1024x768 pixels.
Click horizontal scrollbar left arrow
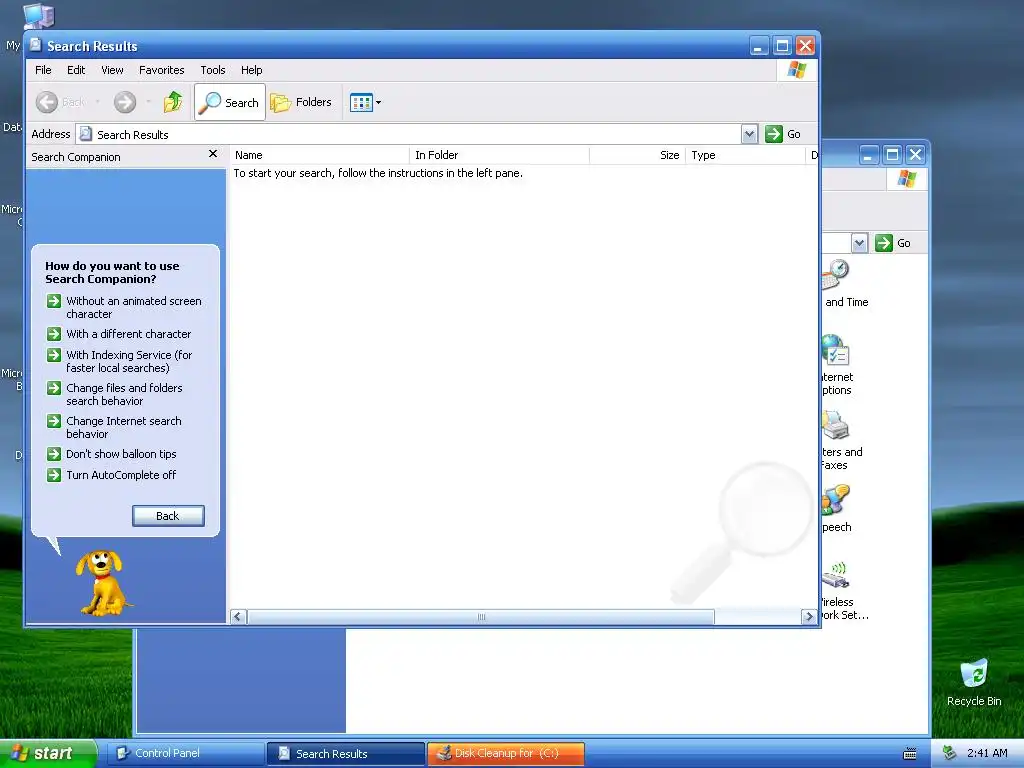point(238,616)
